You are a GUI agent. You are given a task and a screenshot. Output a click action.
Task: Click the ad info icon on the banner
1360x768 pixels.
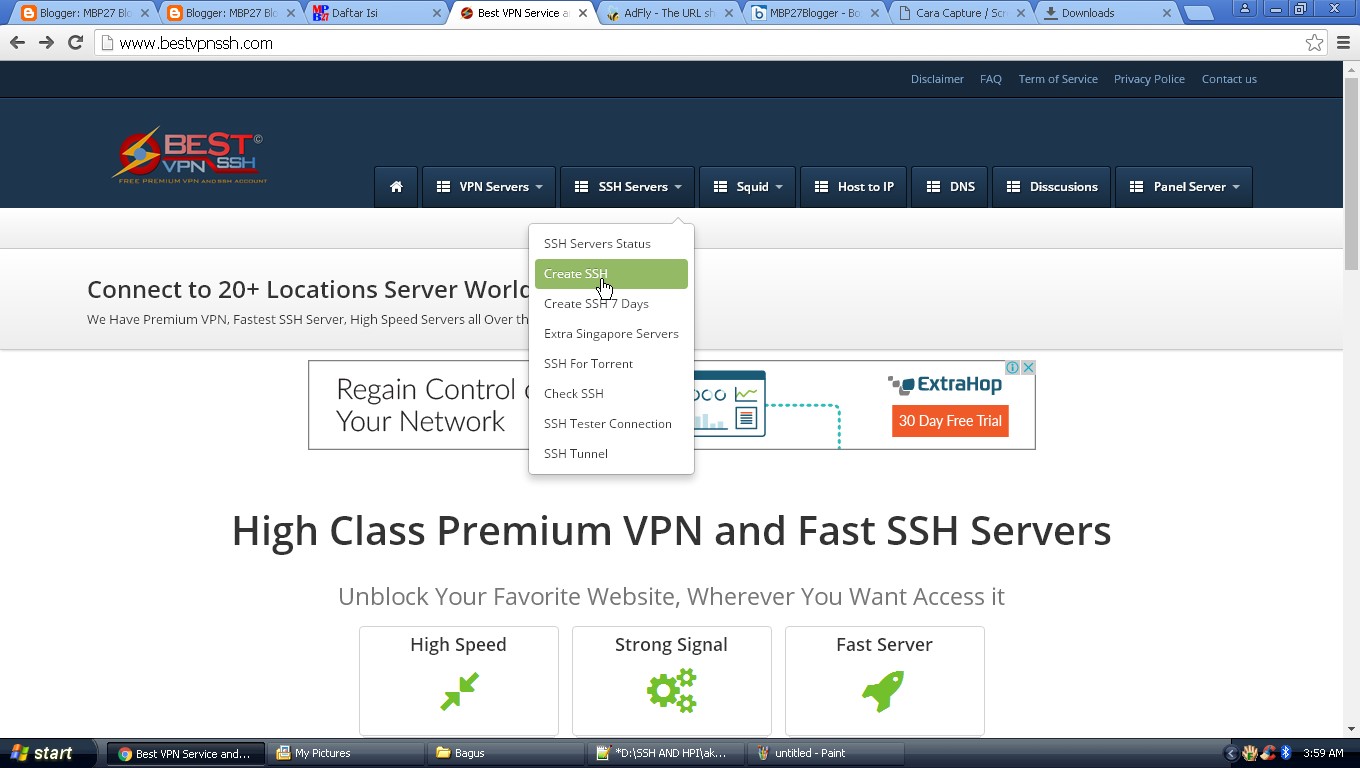tap(1012, 368)
